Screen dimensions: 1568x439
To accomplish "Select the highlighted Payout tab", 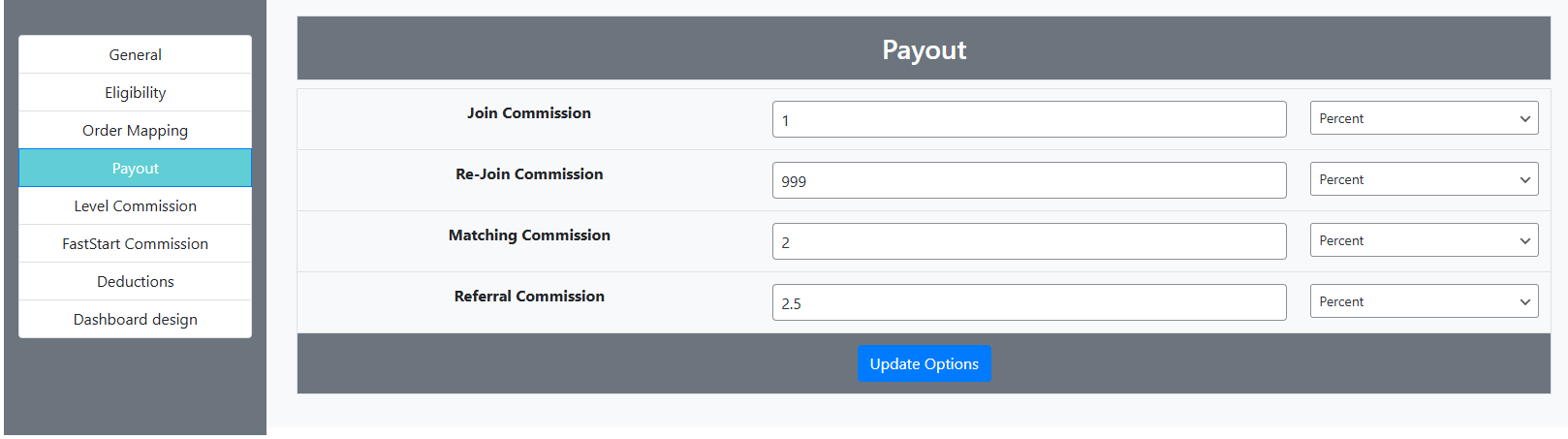I will pyautogui.click(x=135, y=169).
